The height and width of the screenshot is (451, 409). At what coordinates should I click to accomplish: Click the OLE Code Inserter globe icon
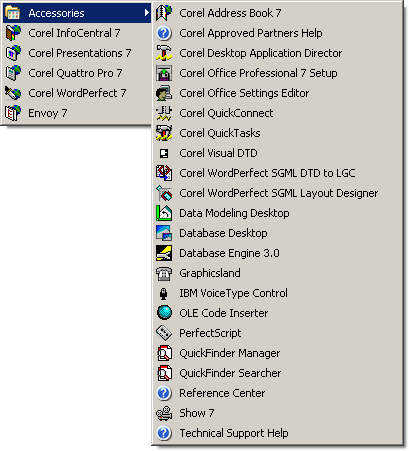pyautogui.click(x=164, y=313)
